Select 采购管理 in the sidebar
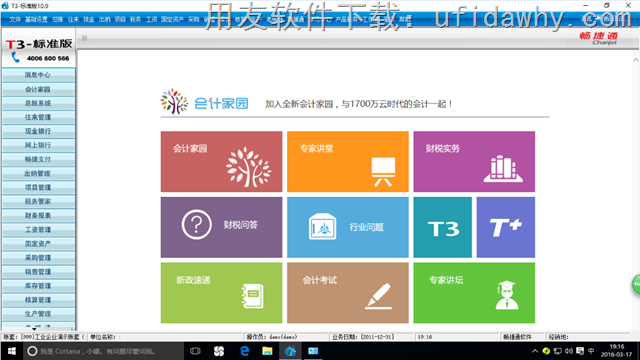The width and height of the screenshot is (640, 360). [x=38, y=258]
